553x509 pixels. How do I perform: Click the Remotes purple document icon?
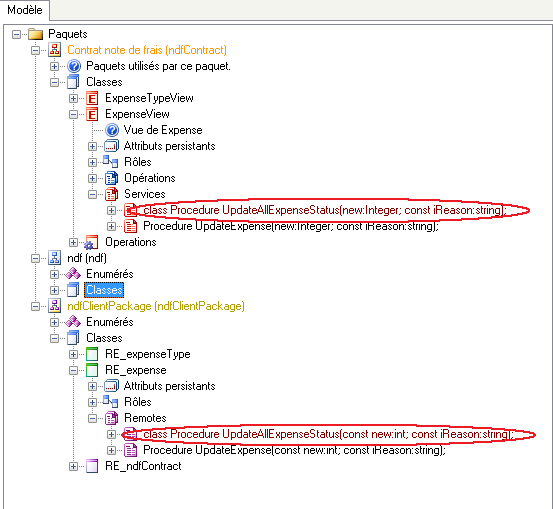(x=111, y=418)
